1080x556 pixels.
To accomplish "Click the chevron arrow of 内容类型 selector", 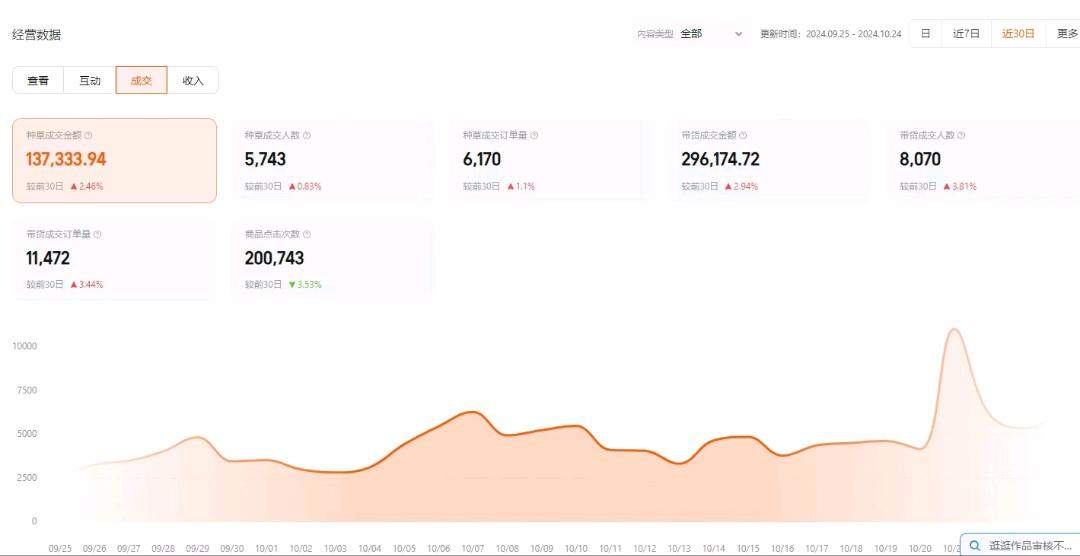I will click(739, 33).
